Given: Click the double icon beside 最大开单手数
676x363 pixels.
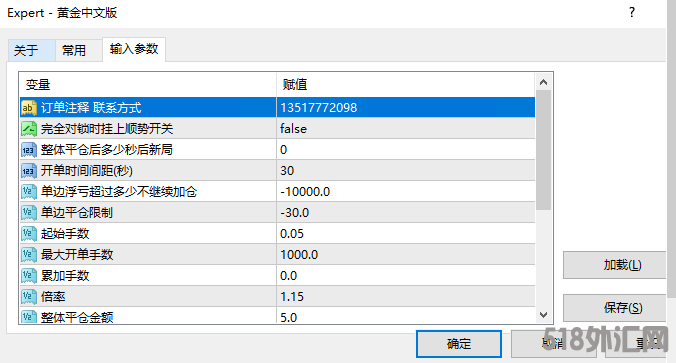Looking at the screenshot, I should 28,255.
